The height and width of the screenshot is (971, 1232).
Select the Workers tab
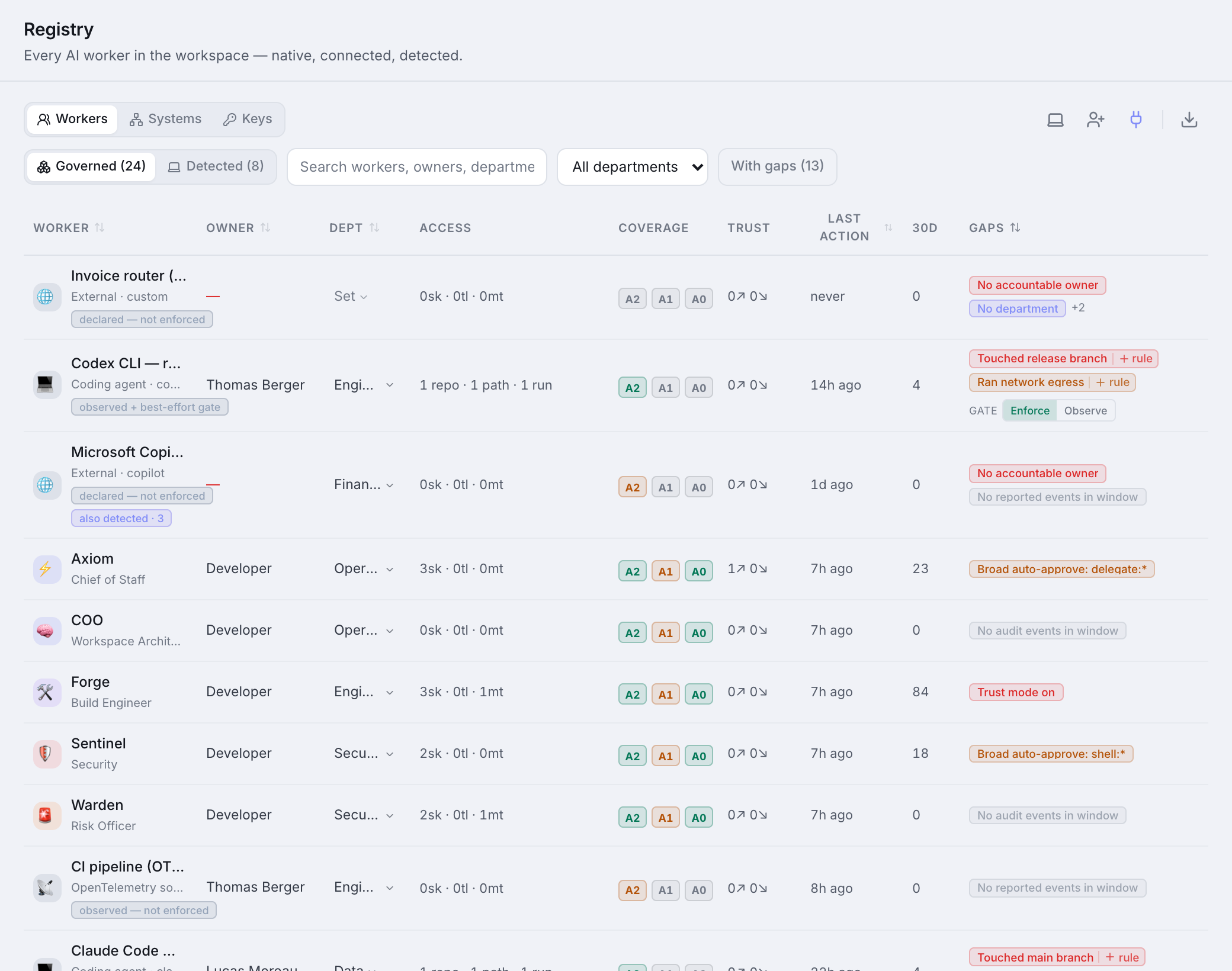72,119
